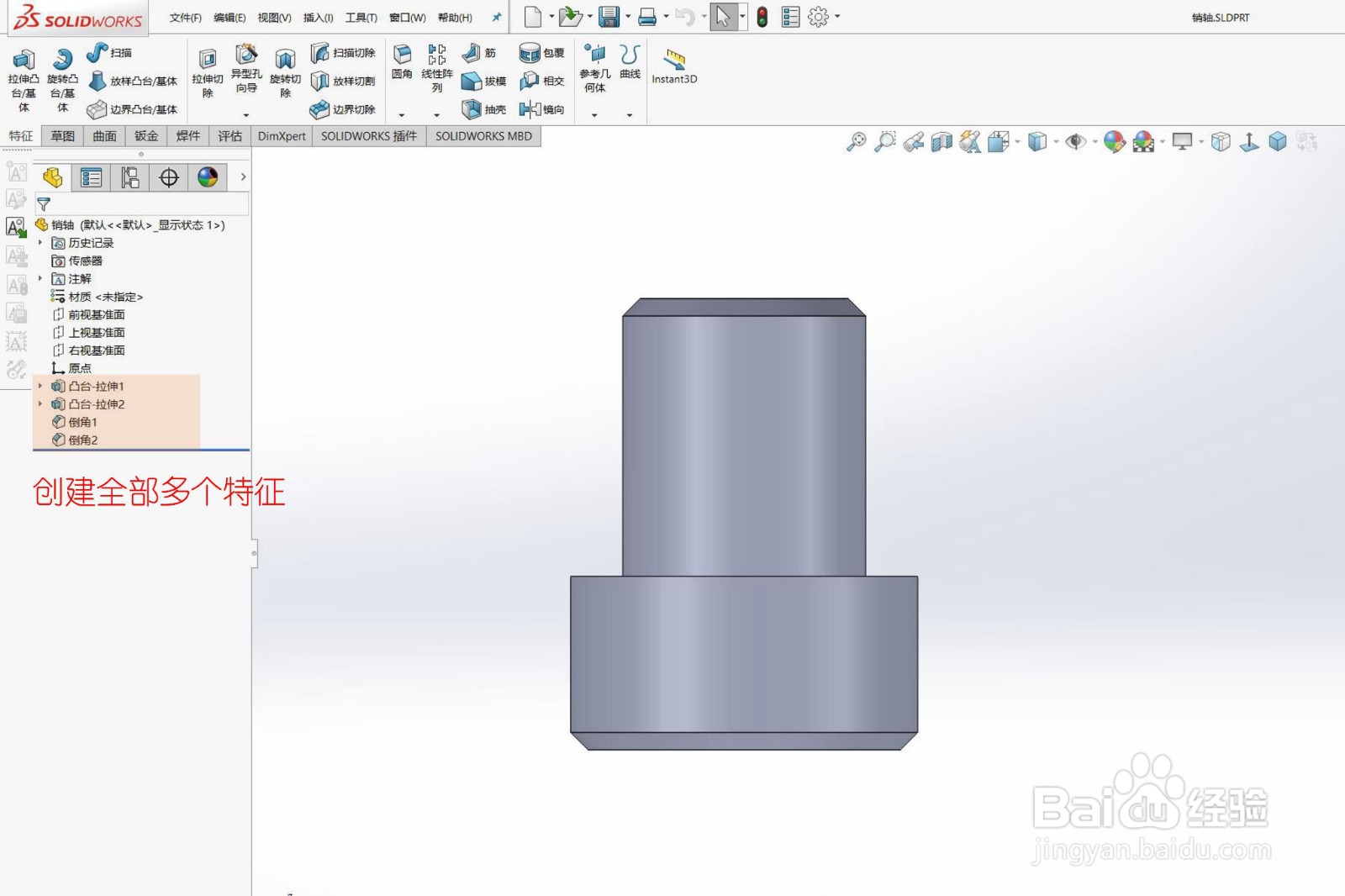Choose the 放样凸台/基体 loft tool
This screenshot has height=896, width=1345.
coord(133,81)
